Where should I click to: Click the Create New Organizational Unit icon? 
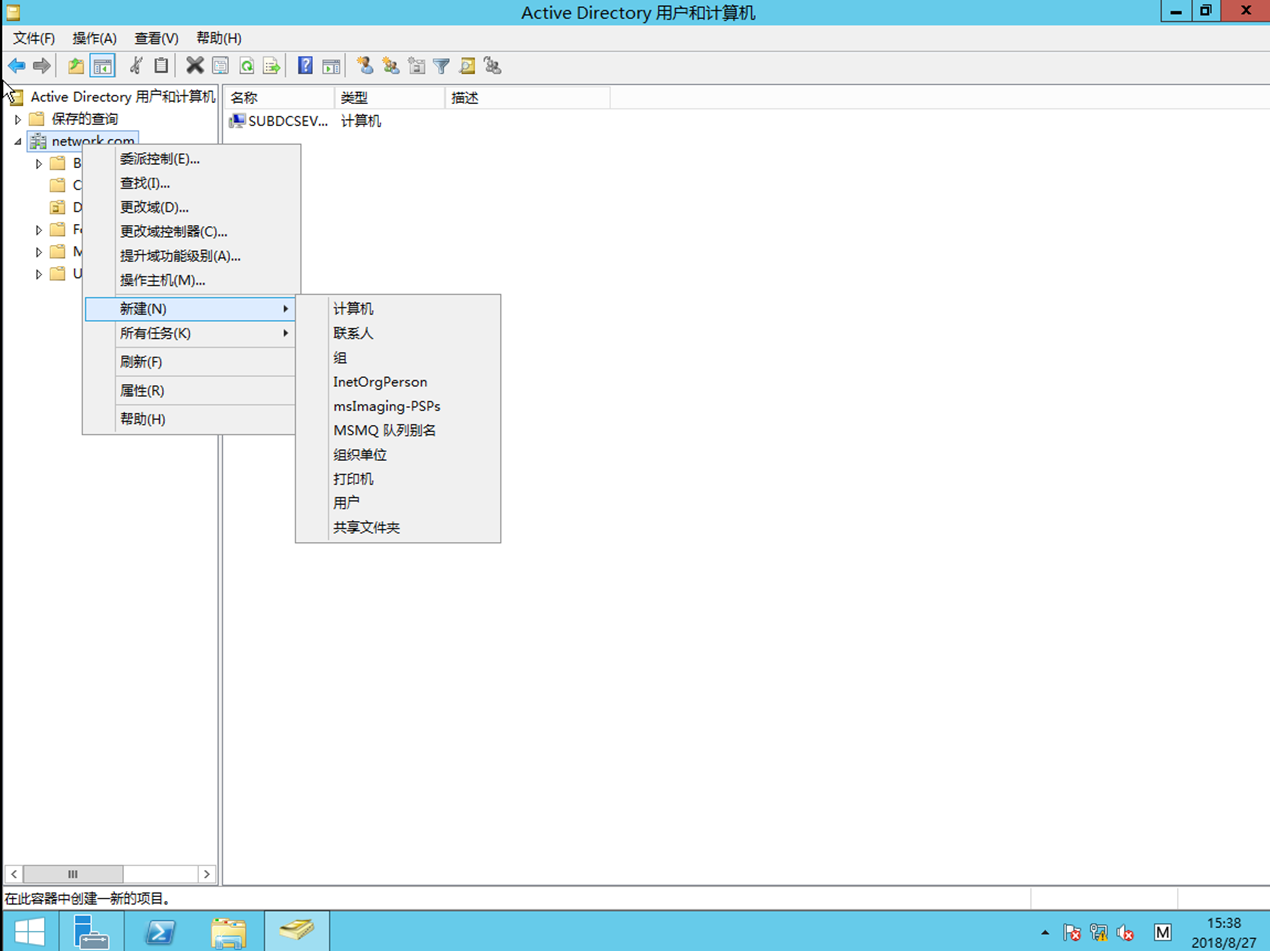[416, 66]
